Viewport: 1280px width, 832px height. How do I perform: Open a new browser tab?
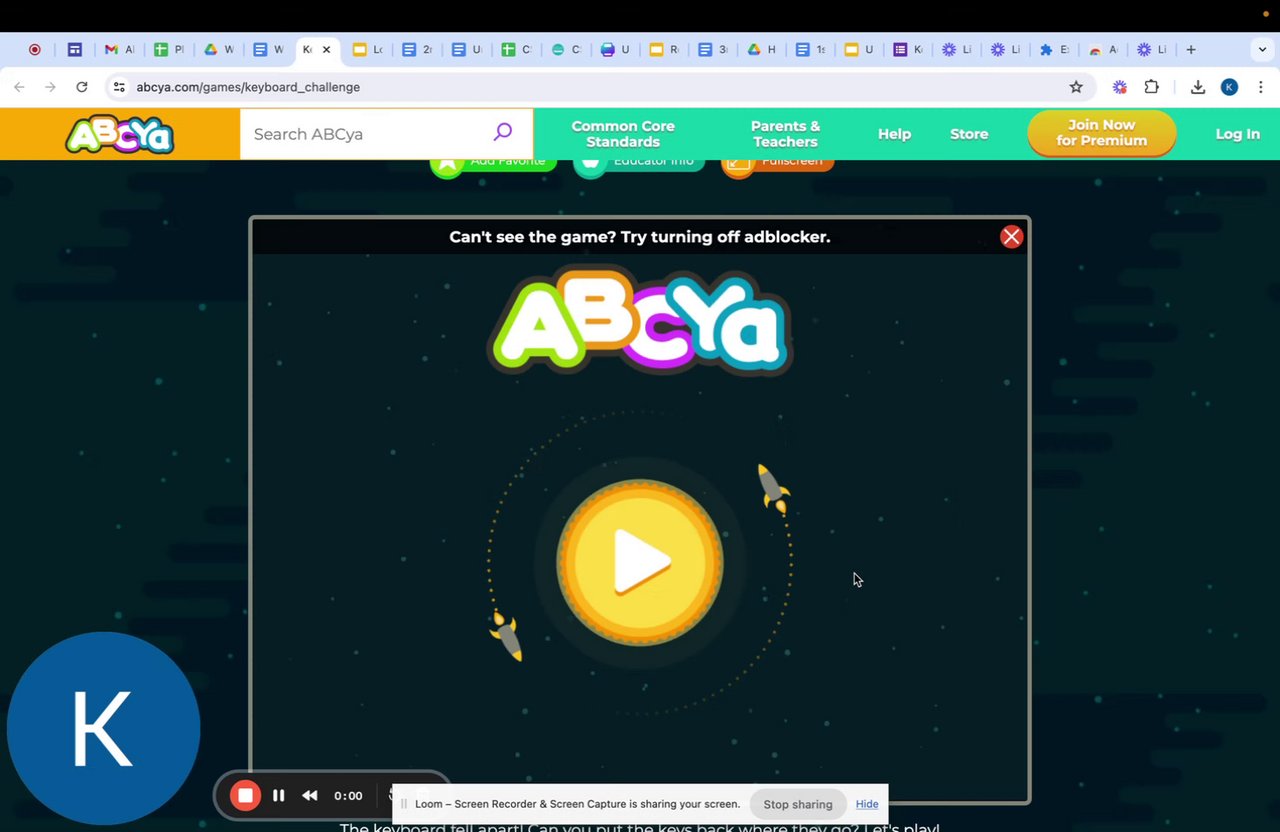pos(1191,49)
